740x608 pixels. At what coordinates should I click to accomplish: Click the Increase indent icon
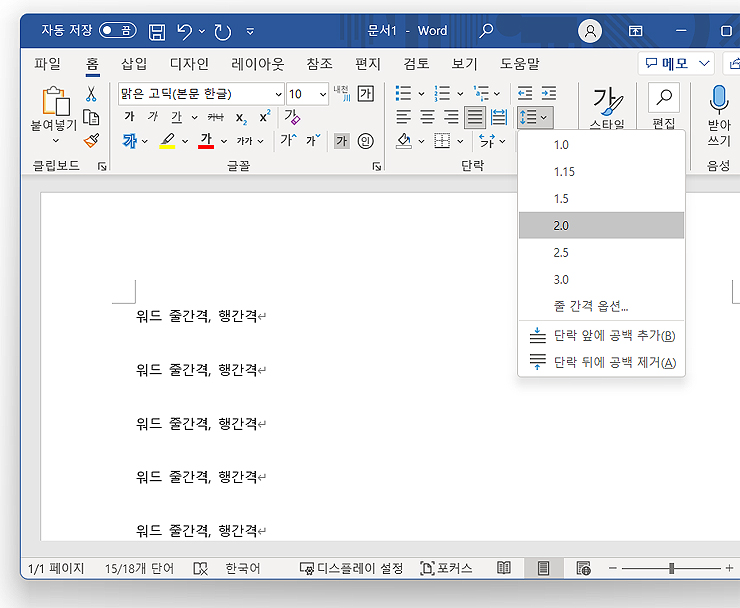click(549, 93)
